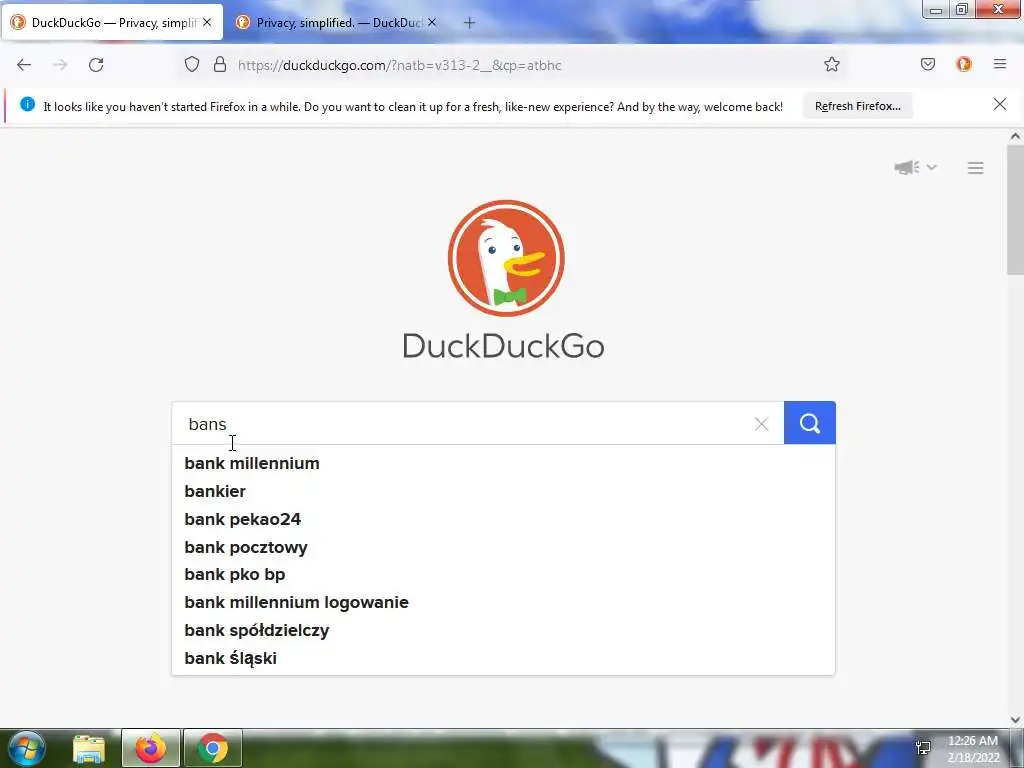
Task: Click the Firefox taskbar icon
Action: [150, 748]
